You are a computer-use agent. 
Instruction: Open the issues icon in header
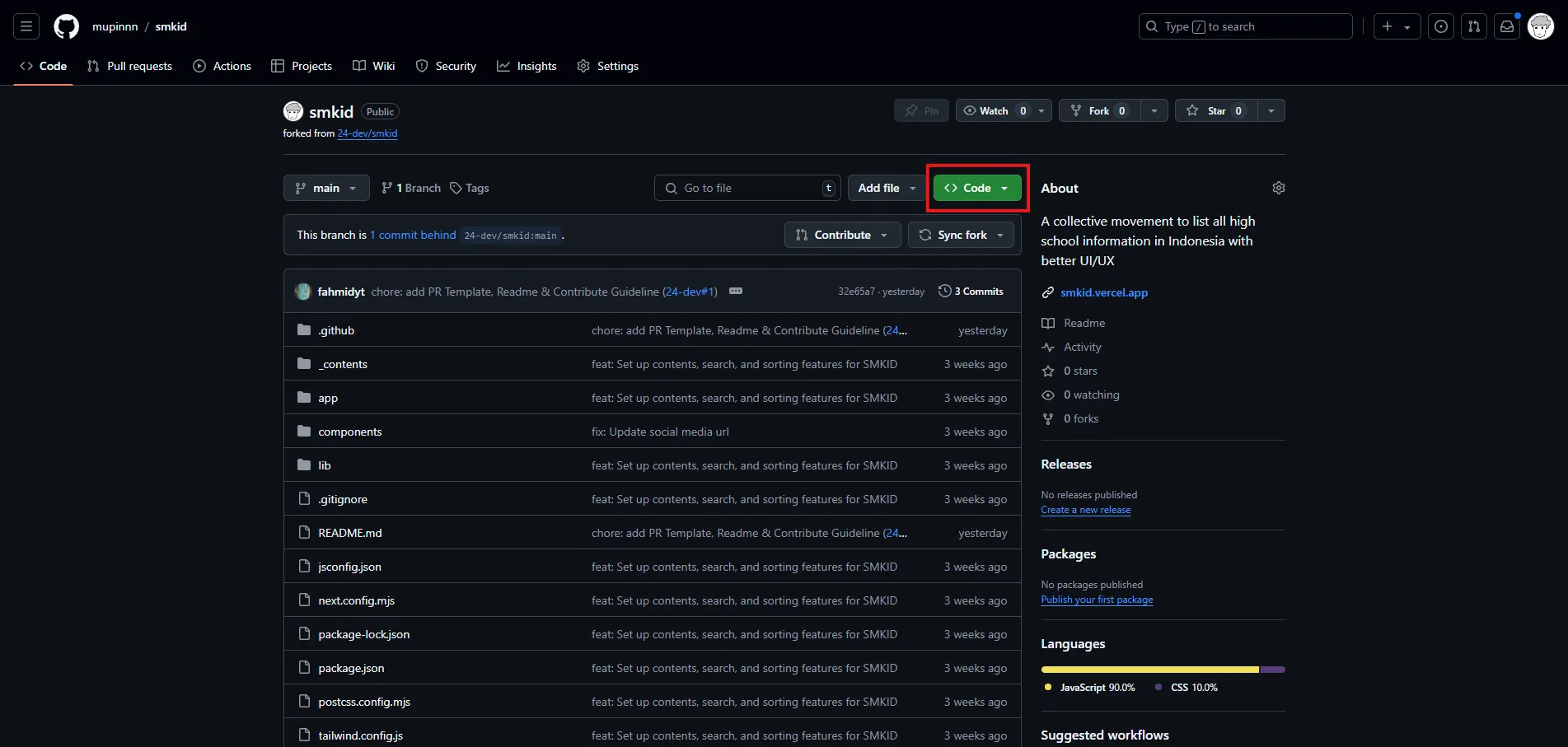(x=1441, y=26)
